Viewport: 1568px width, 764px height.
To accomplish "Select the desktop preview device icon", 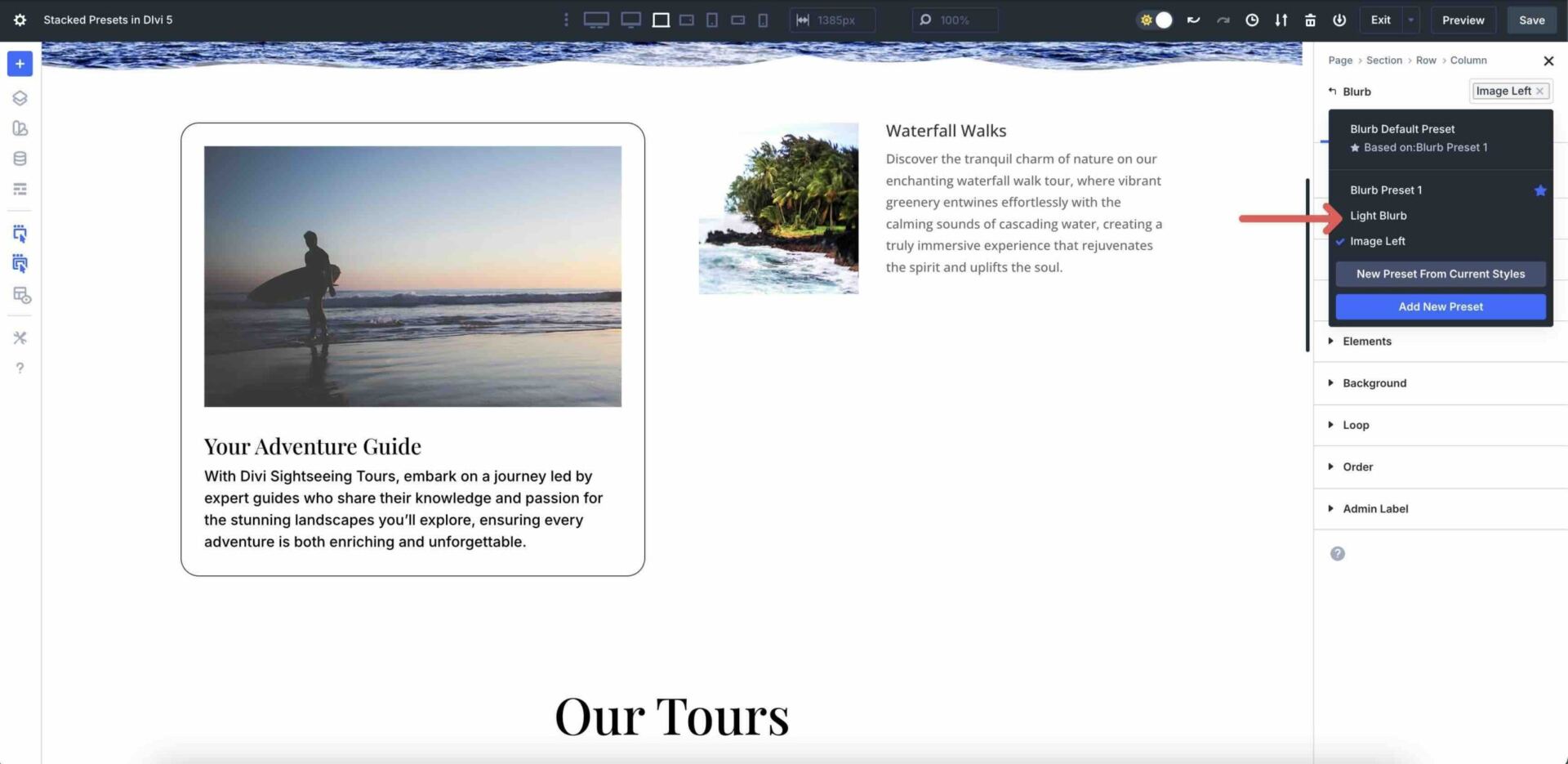I will pyautogui.click(x=596, y=20).
